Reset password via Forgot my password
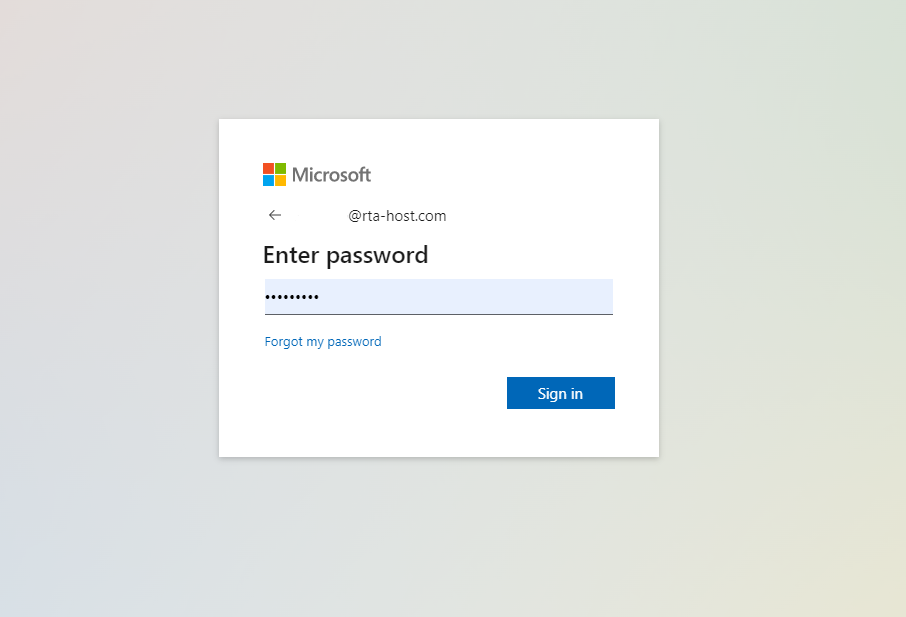 tap(323, 342)
